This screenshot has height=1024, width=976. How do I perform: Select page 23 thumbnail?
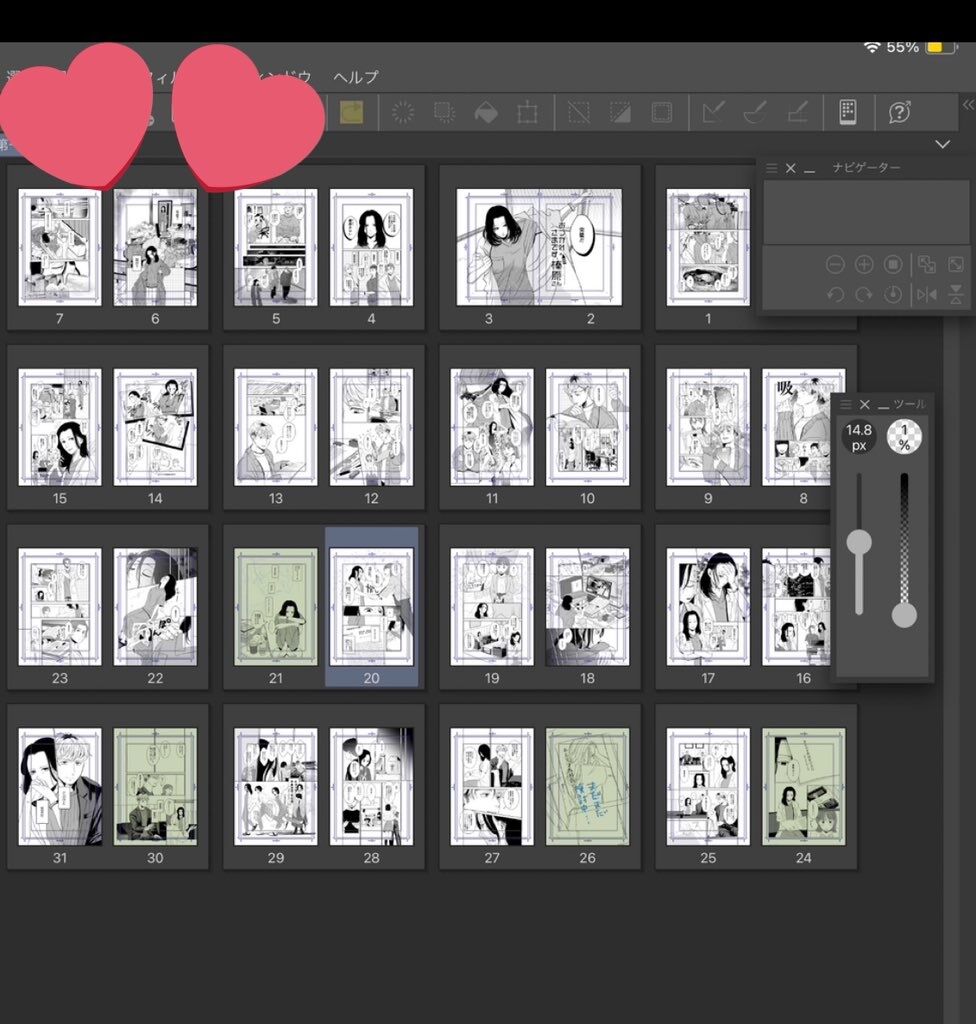pos(59,607)
